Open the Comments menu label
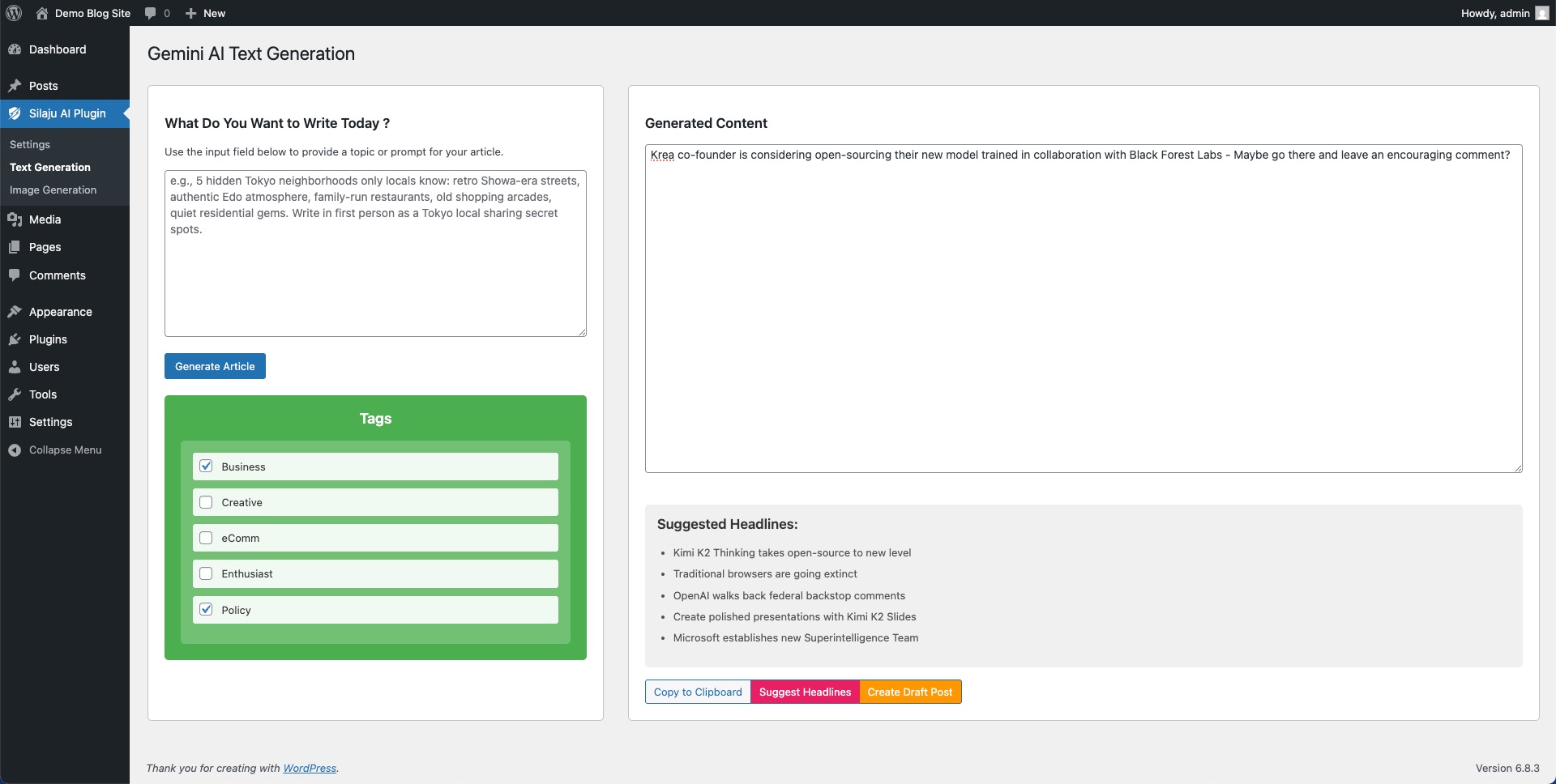 (x=58, y=275)
